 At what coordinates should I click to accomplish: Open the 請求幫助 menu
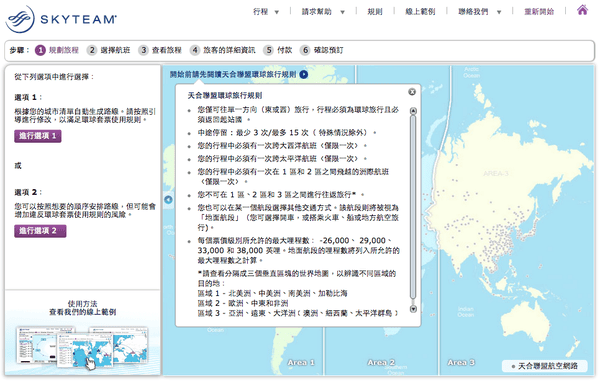coord(316,12)
